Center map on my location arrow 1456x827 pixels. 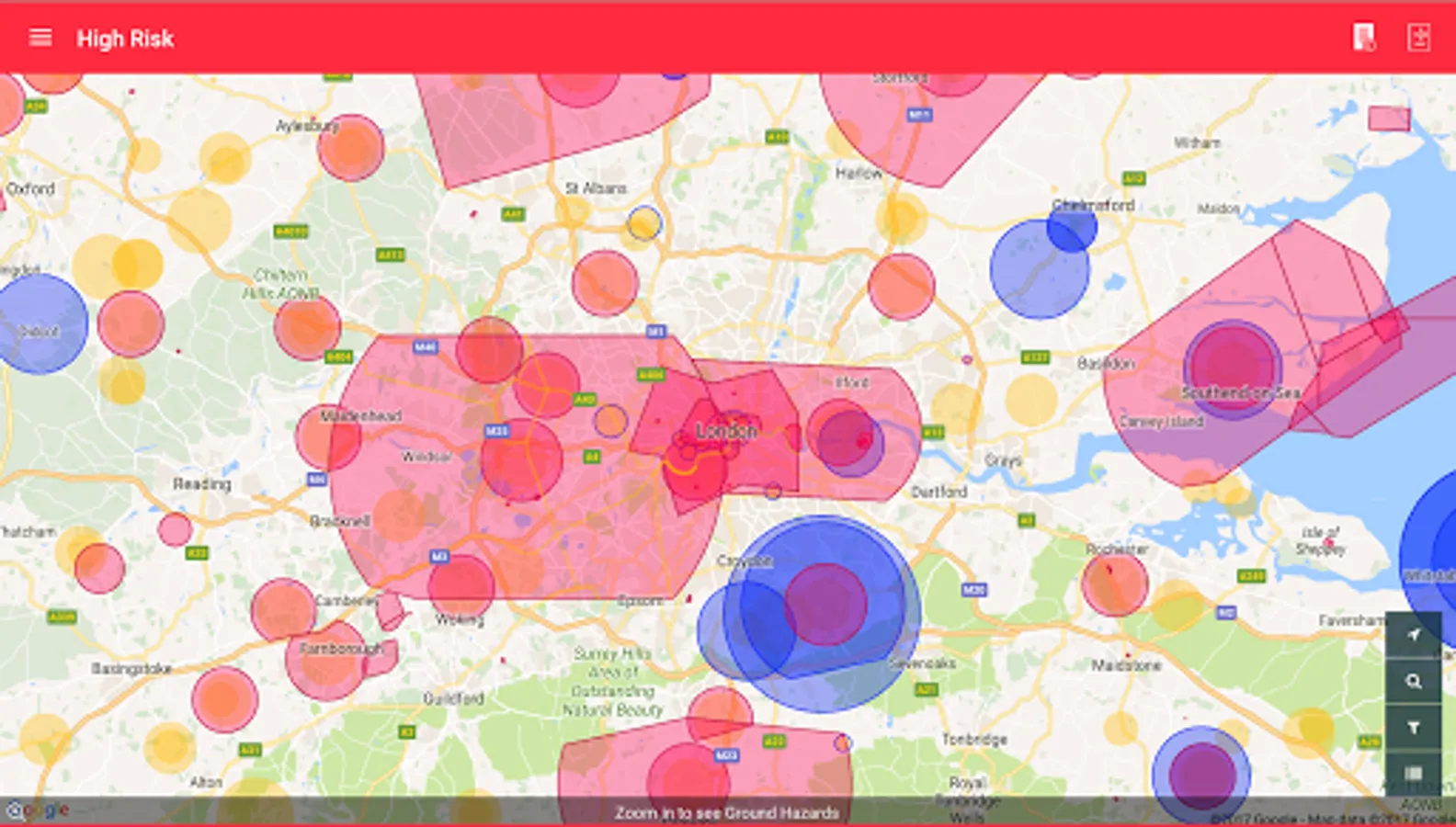[x=1414, y=635]
